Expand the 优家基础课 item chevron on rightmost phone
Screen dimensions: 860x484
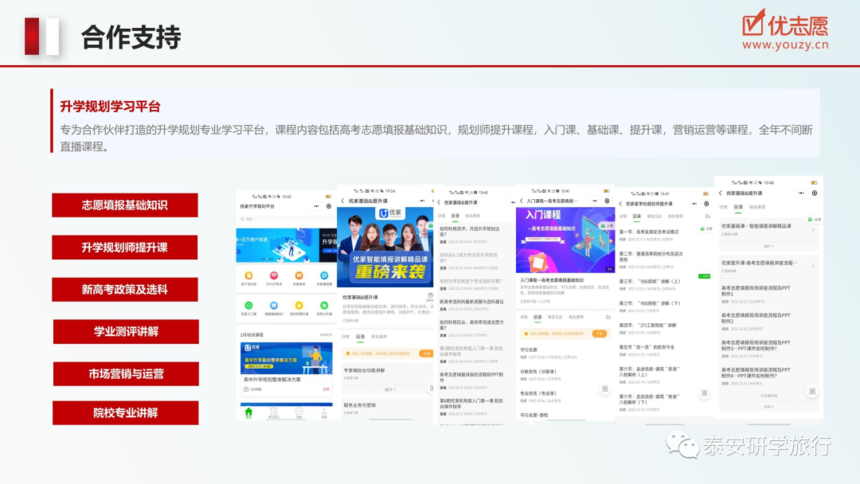pyautogui.click(x=813, y=229)
